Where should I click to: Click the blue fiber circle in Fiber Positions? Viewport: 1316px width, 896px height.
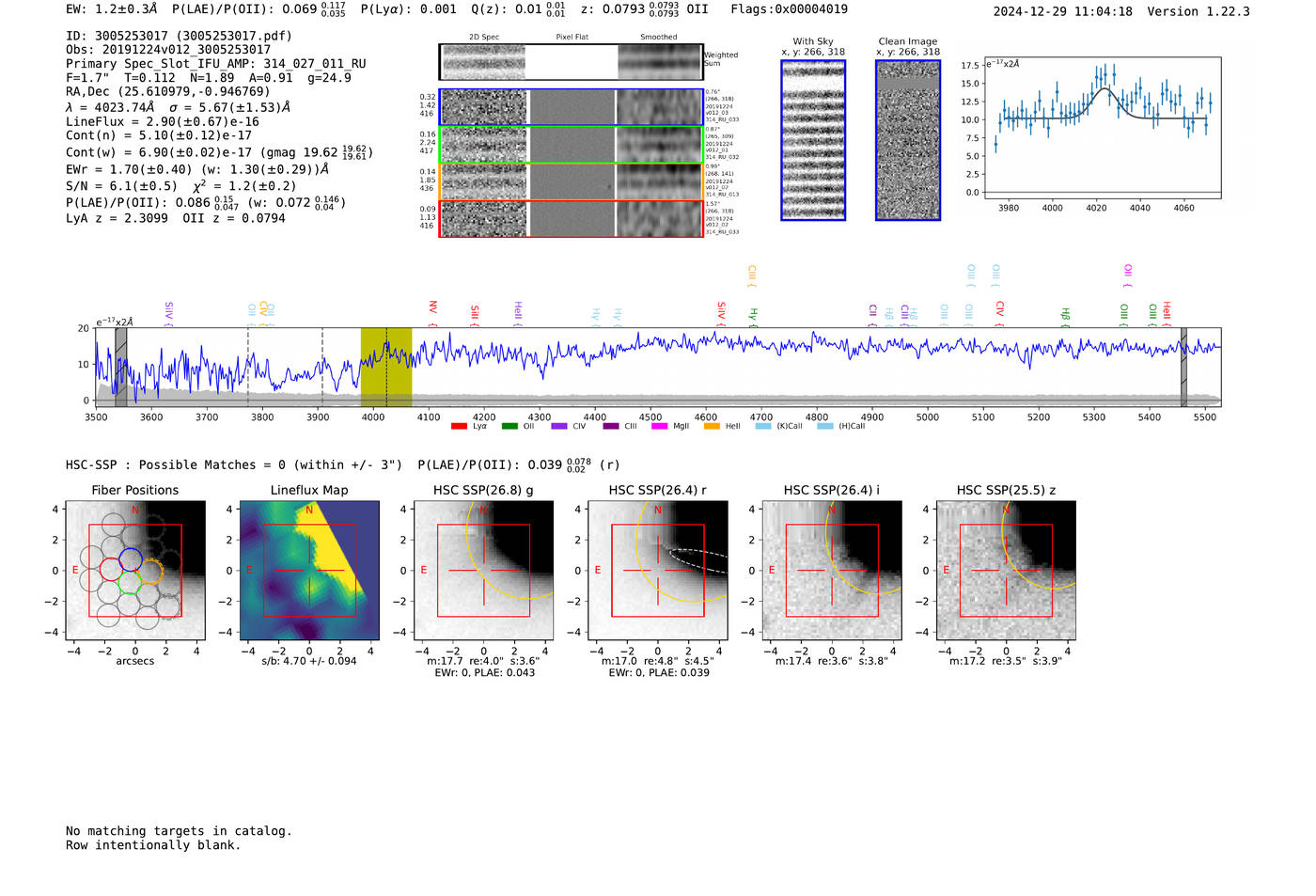click(131, 558)
